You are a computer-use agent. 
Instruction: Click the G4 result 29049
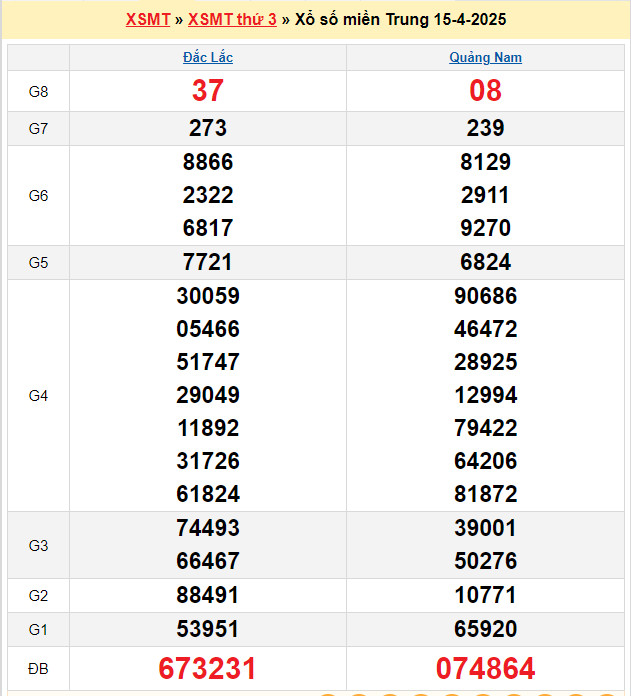tap(208, 395)
